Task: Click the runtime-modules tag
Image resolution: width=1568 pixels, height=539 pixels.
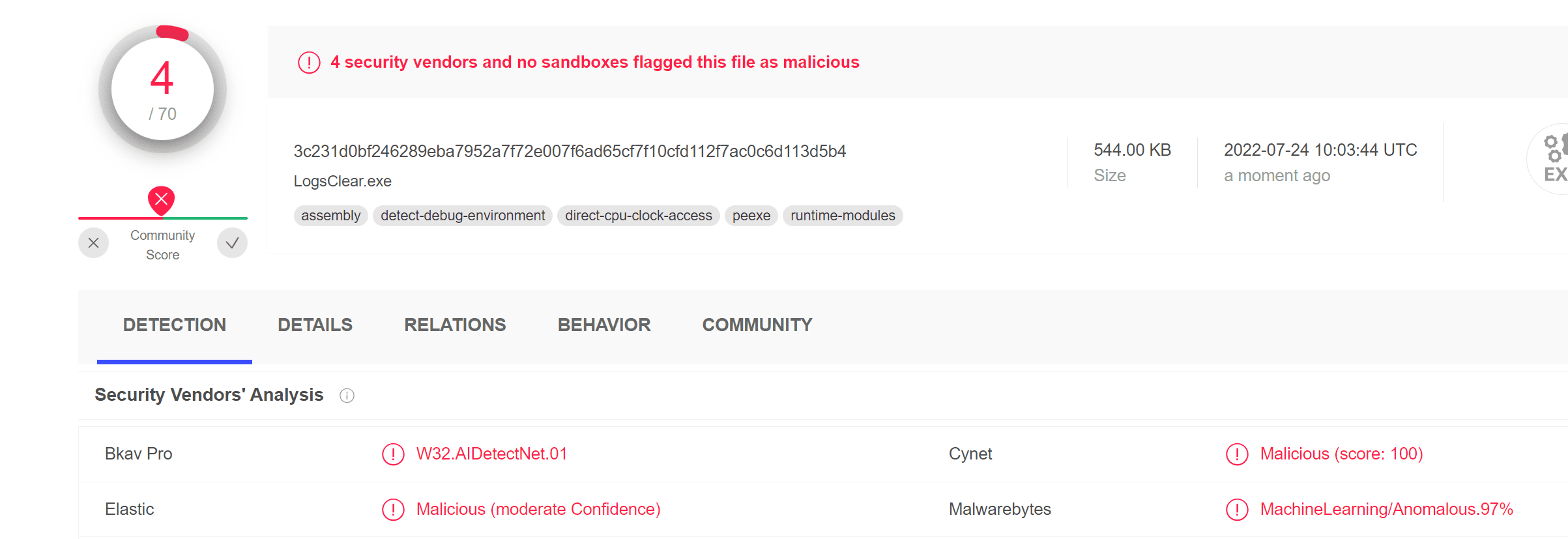Action: (x=843, y=216)
